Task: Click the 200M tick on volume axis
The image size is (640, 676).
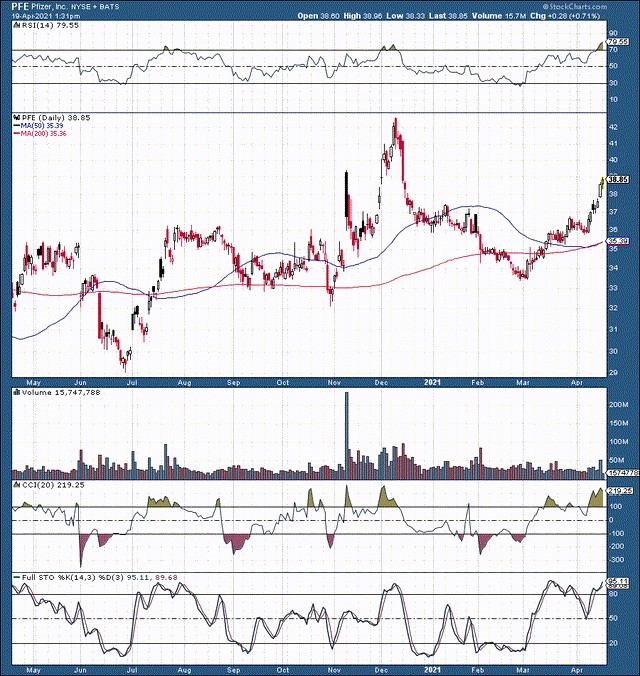Action: point(618,404)
